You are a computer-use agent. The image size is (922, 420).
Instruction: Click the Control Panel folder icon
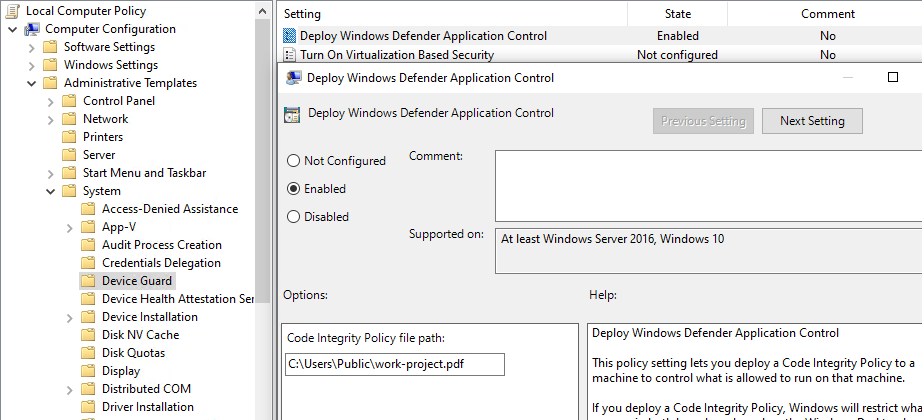point(69,101)
